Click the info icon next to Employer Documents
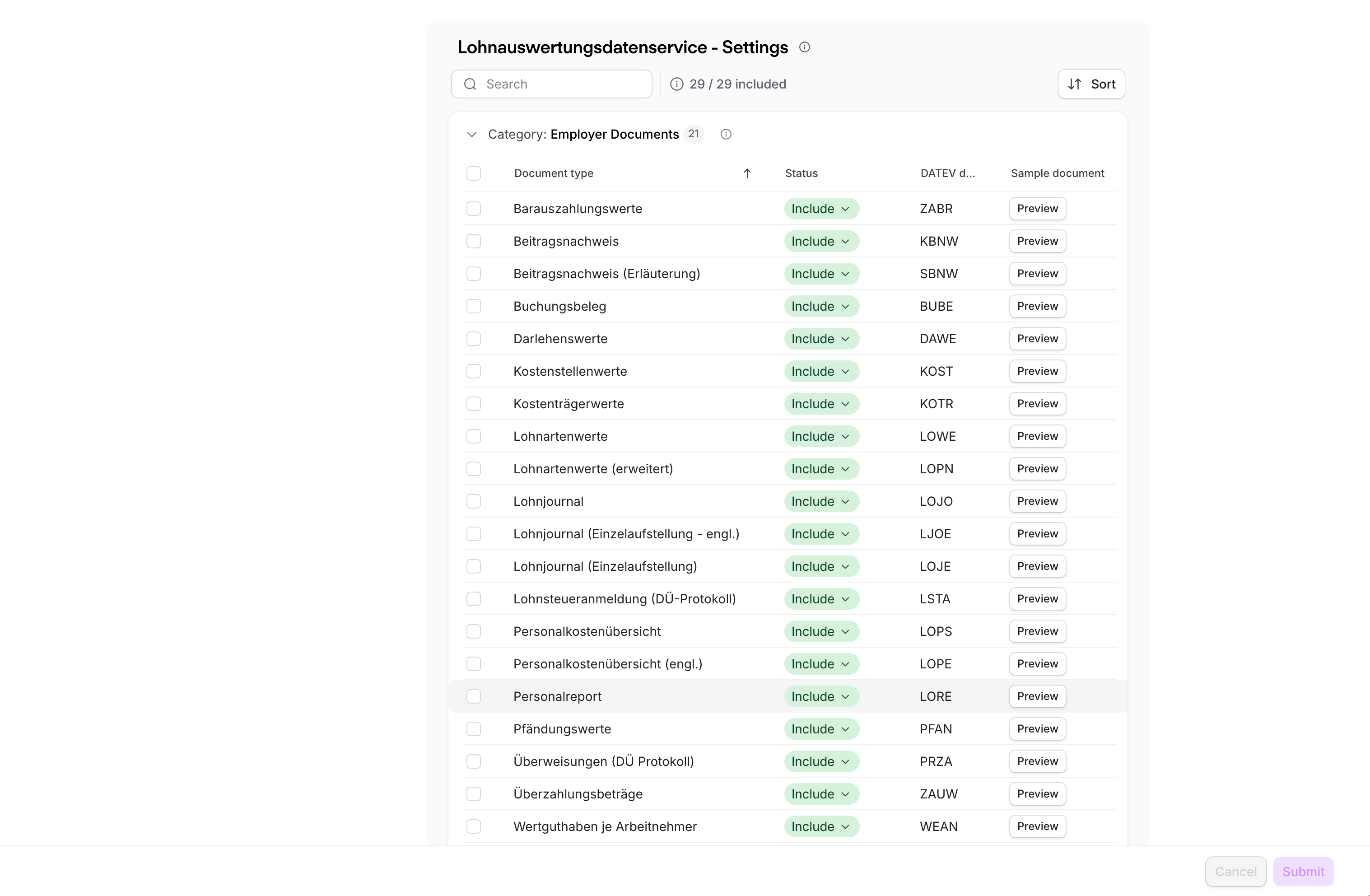Image resolution: width=1370 pixels, height=896 pixels. 726,134
